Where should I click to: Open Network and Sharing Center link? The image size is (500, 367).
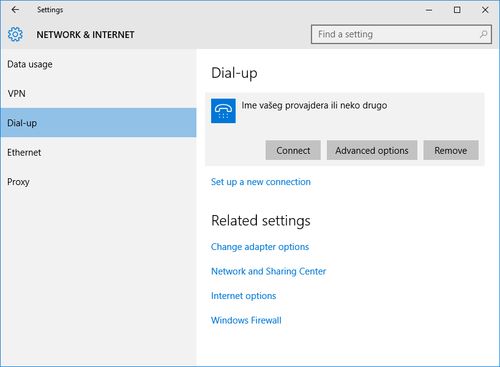(268, 271)
